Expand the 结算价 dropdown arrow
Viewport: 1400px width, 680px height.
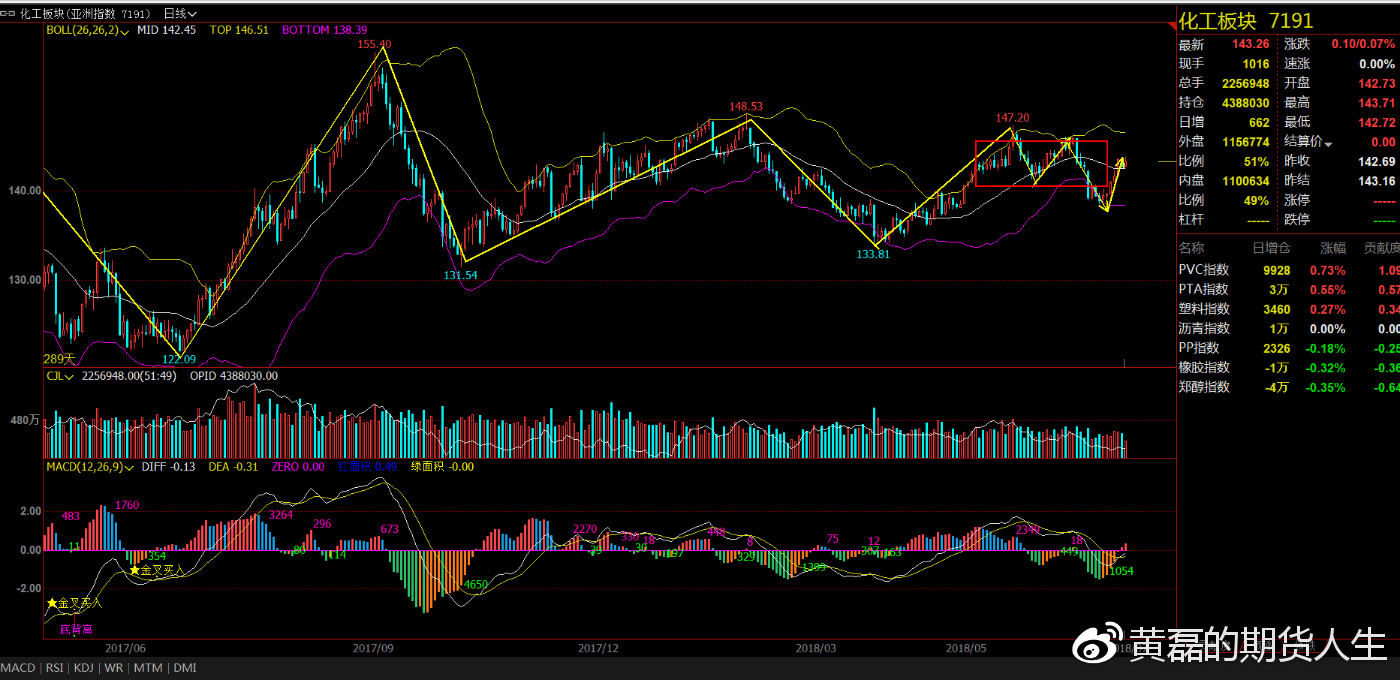1329,144
